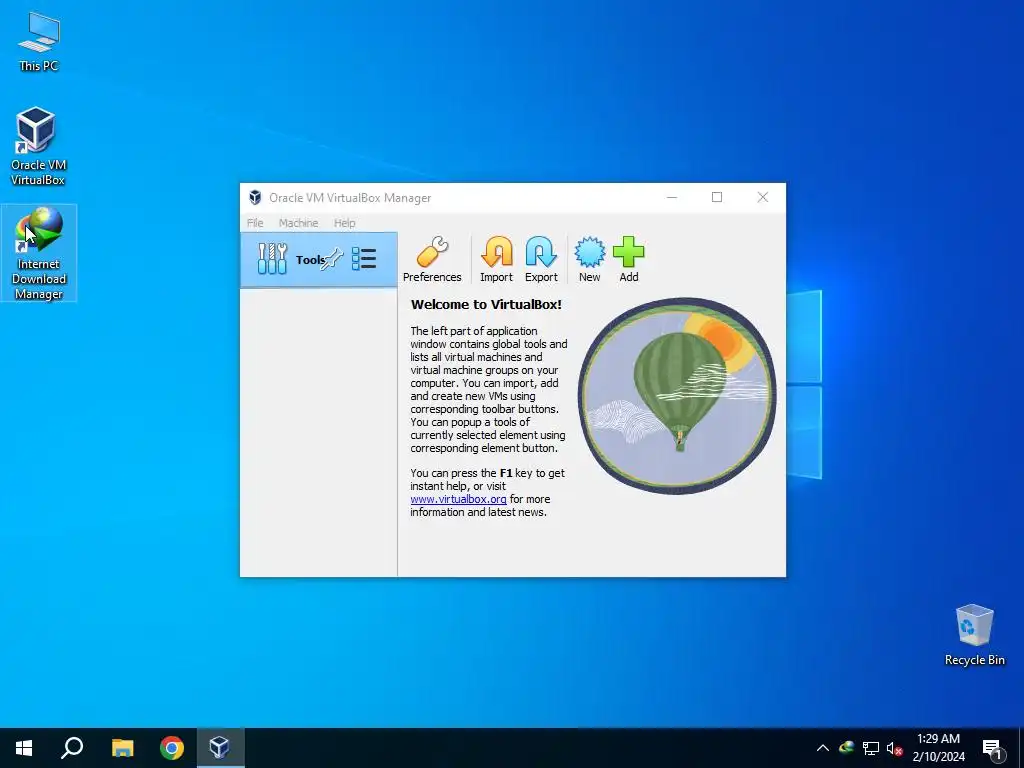This screenshot has width=1024, height=768.
Task: Select the Tools item in the left pane
Action: 319,259
